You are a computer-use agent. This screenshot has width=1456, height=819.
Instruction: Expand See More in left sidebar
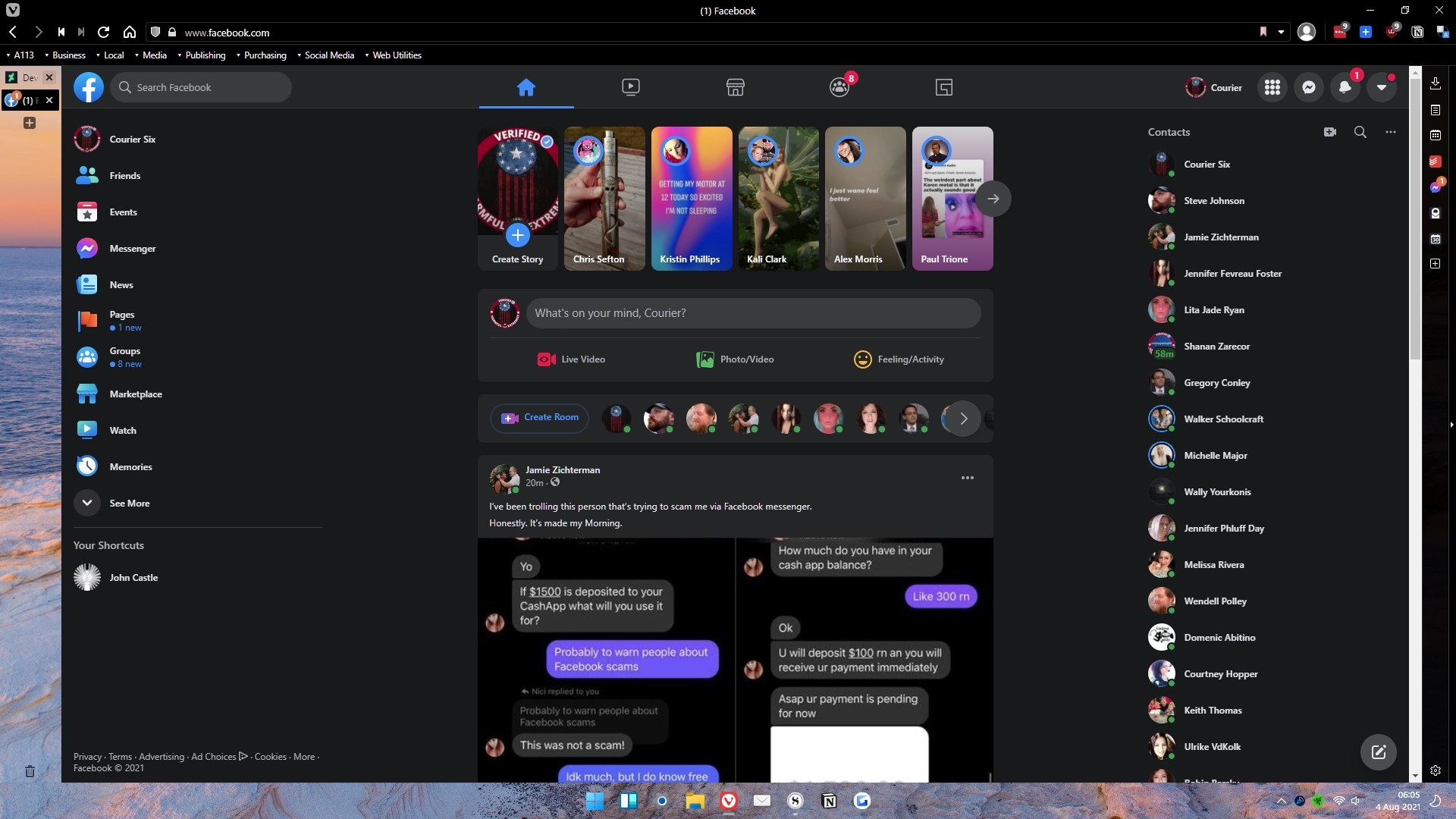197,504
